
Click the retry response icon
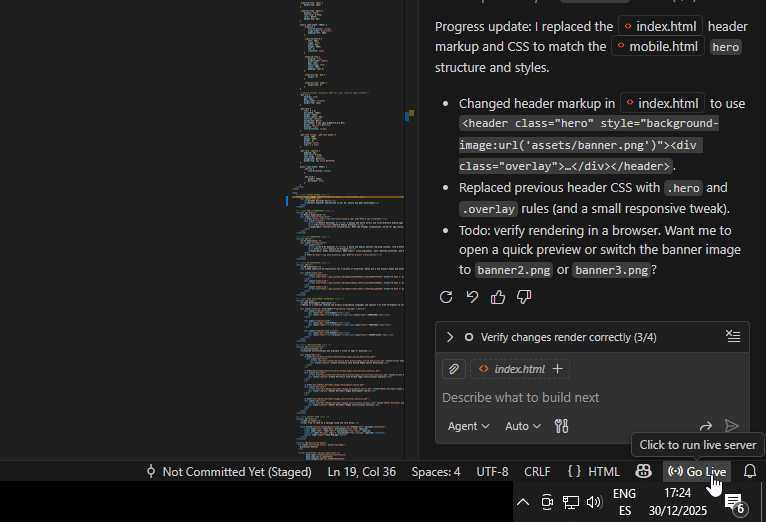click(x=446, y=297)
